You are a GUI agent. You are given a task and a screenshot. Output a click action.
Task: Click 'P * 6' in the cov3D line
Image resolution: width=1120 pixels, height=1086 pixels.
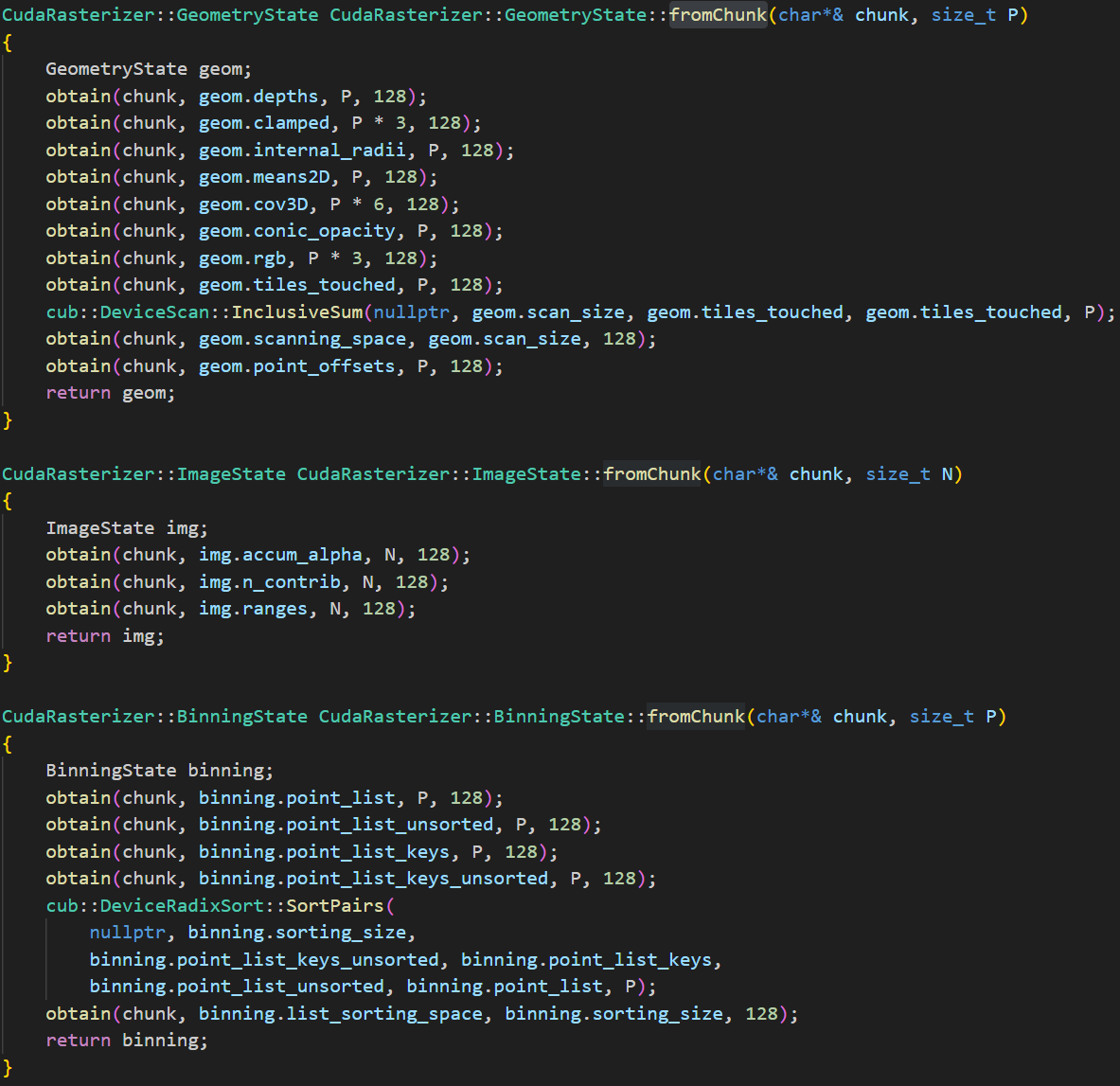coord(356,205)
